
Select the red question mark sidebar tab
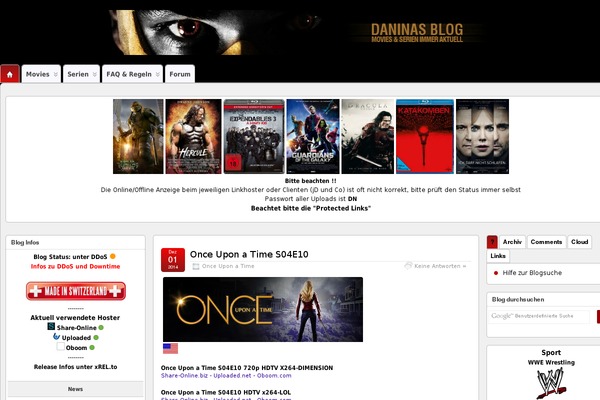pyautogui.click(x=492, y=242)
